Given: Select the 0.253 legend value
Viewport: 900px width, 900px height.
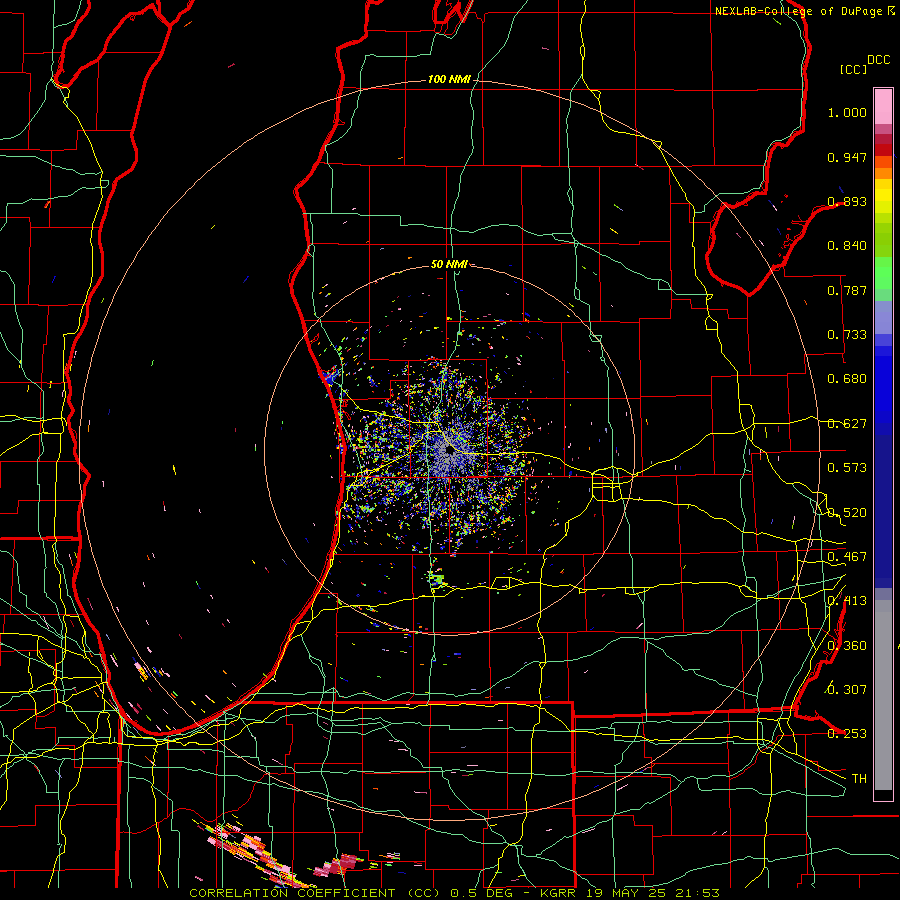Looking at the screenshot, I should 847,734.
